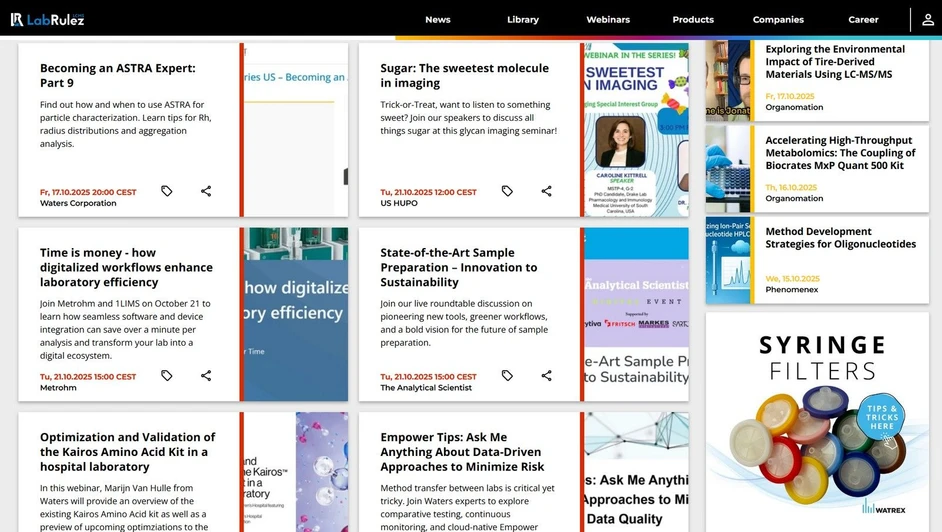Open the Tire-Derived Materials article thumbnail
This screenshot has height=532, width=942.
pyautogui.click(x=728, y=80)
